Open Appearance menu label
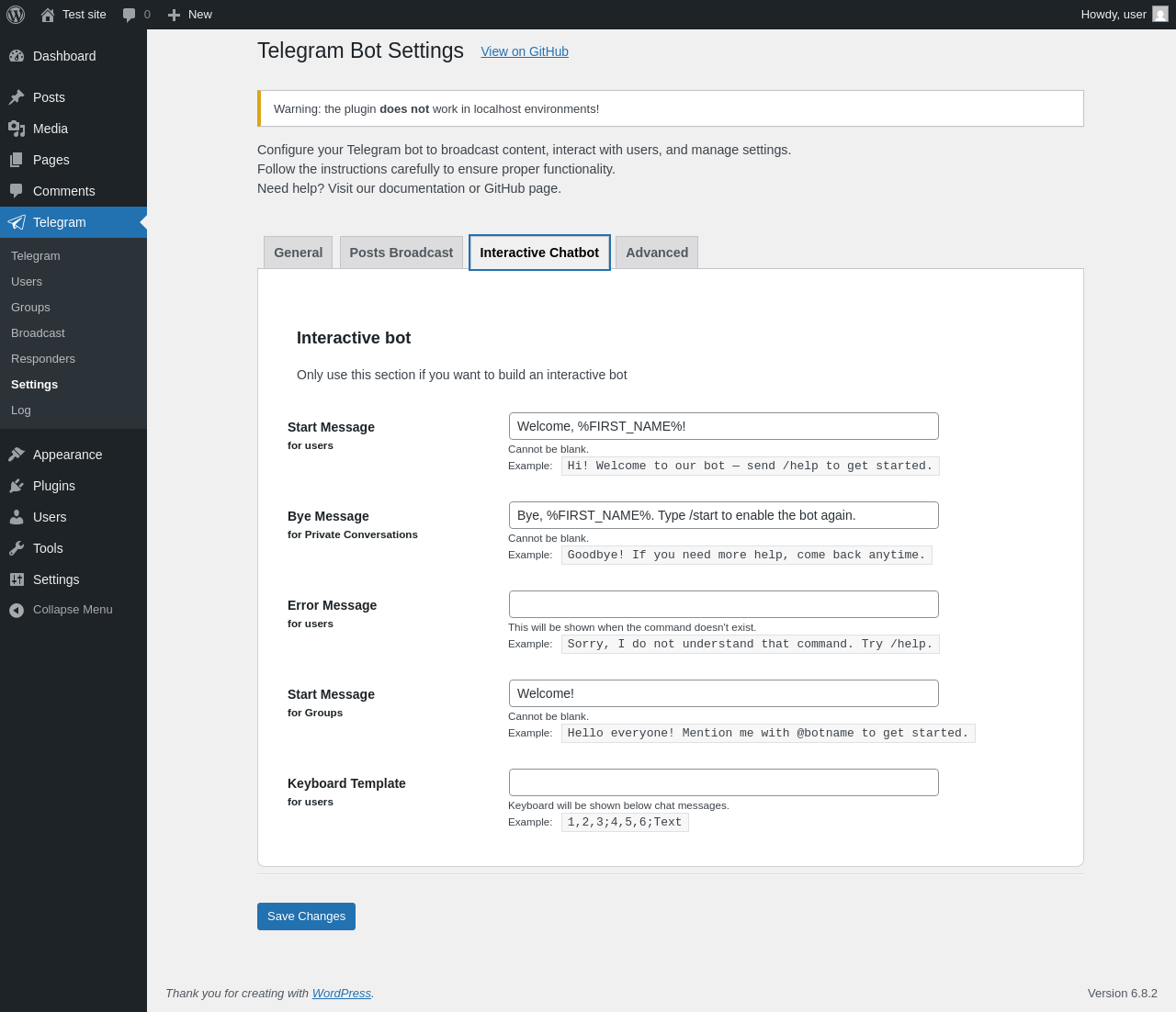The image size is (1176, 1012). [x=68, y=455]
